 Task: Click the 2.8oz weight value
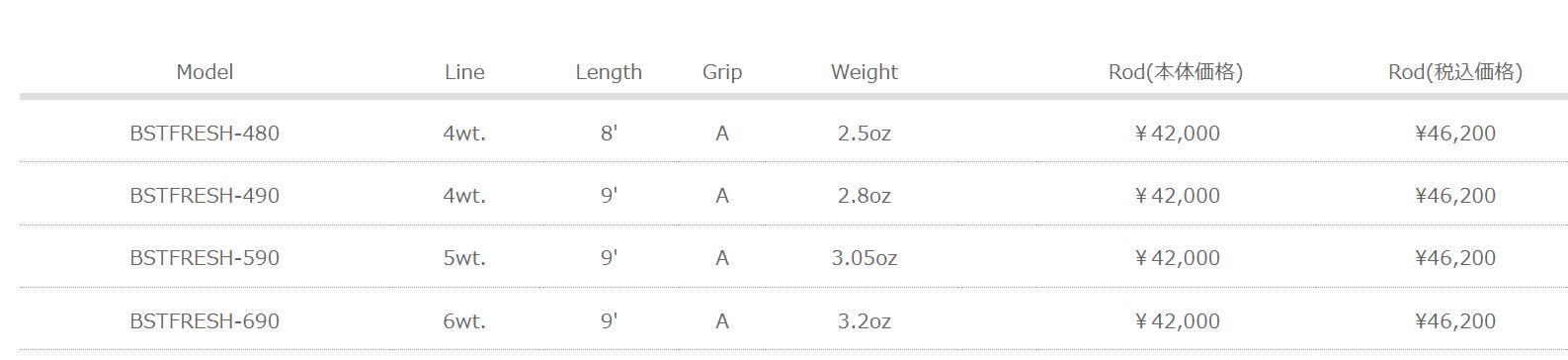(x=865, y=196)
